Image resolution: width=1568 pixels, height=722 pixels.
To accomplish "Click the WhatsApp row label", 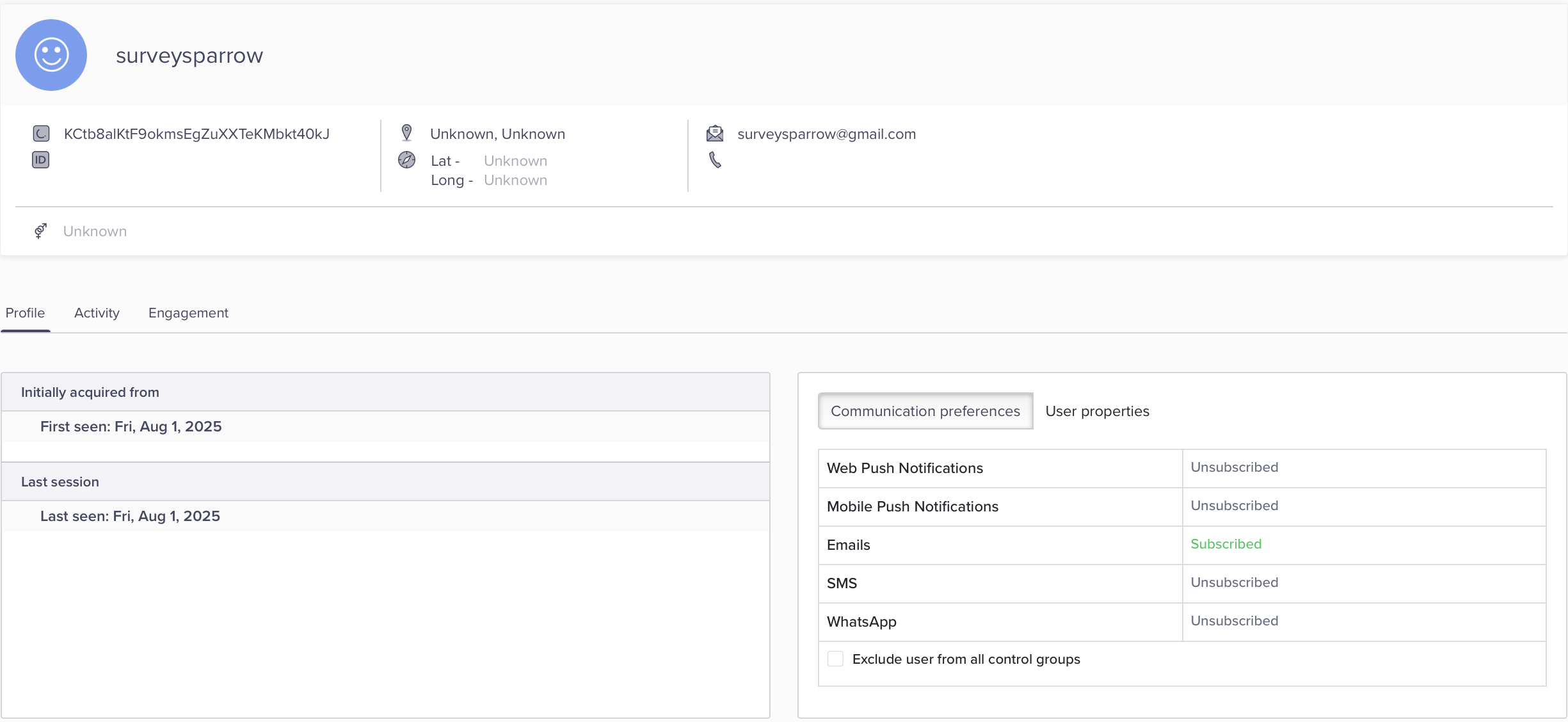I will point(861,622).
